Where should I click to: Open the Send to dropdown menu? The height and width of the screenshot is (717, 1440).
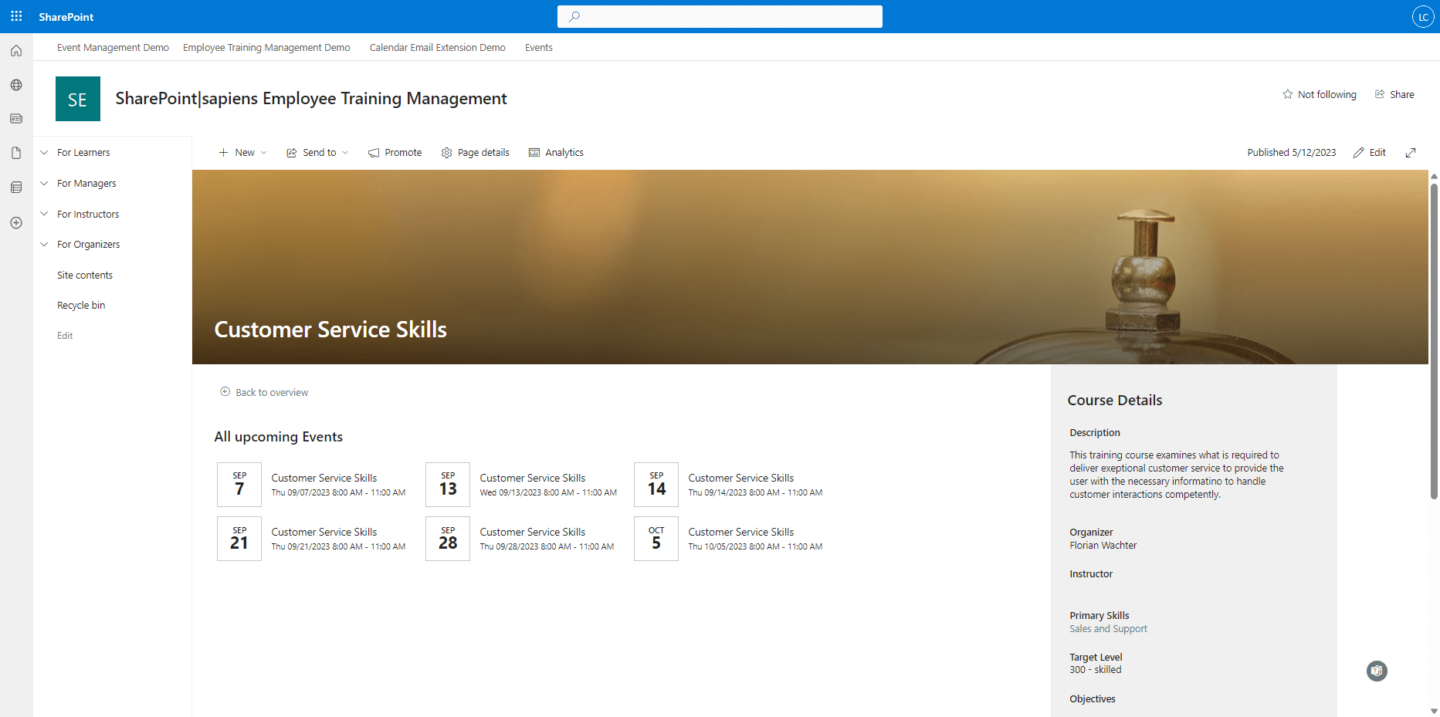click(x=317, y=153)
